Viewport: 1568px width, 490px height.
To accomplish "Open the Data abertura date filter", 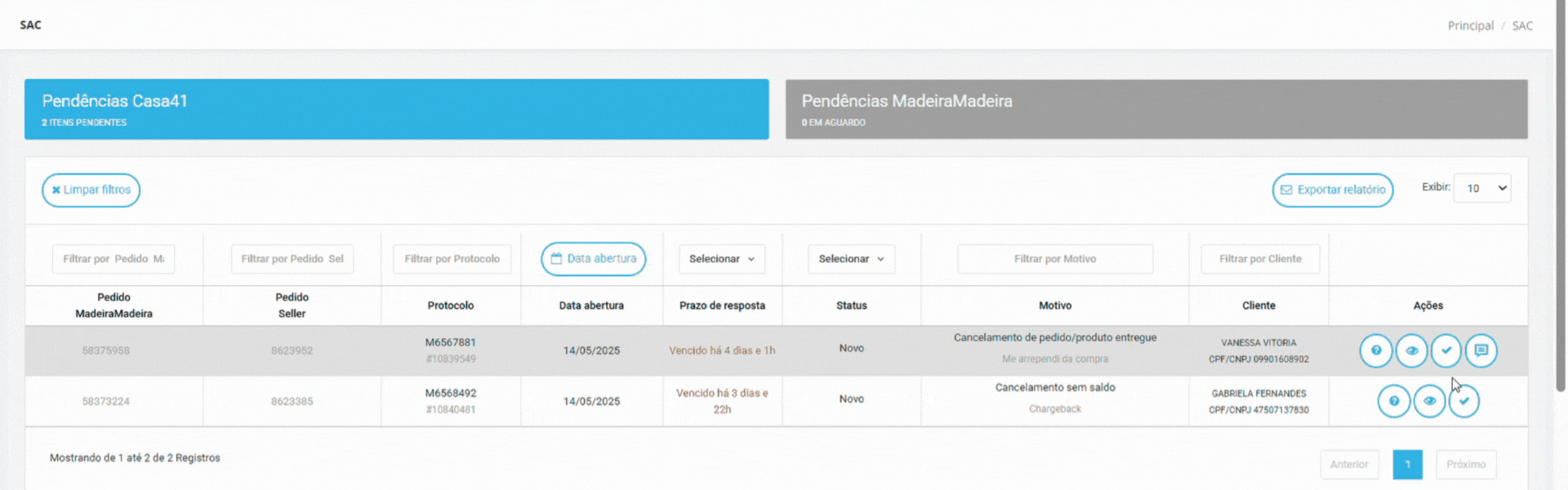I will click(x=594, y=259).
